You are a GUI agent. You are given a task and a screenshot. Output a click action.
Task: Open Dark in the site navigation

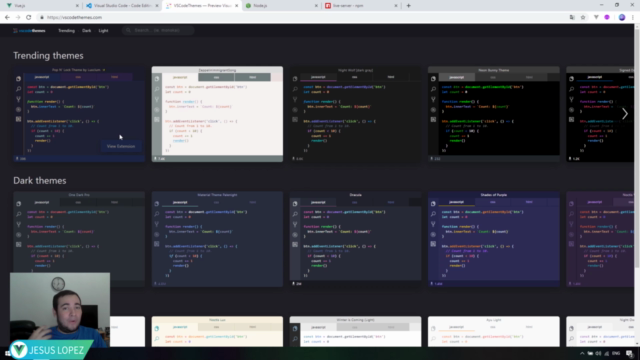tap(87, 31)
